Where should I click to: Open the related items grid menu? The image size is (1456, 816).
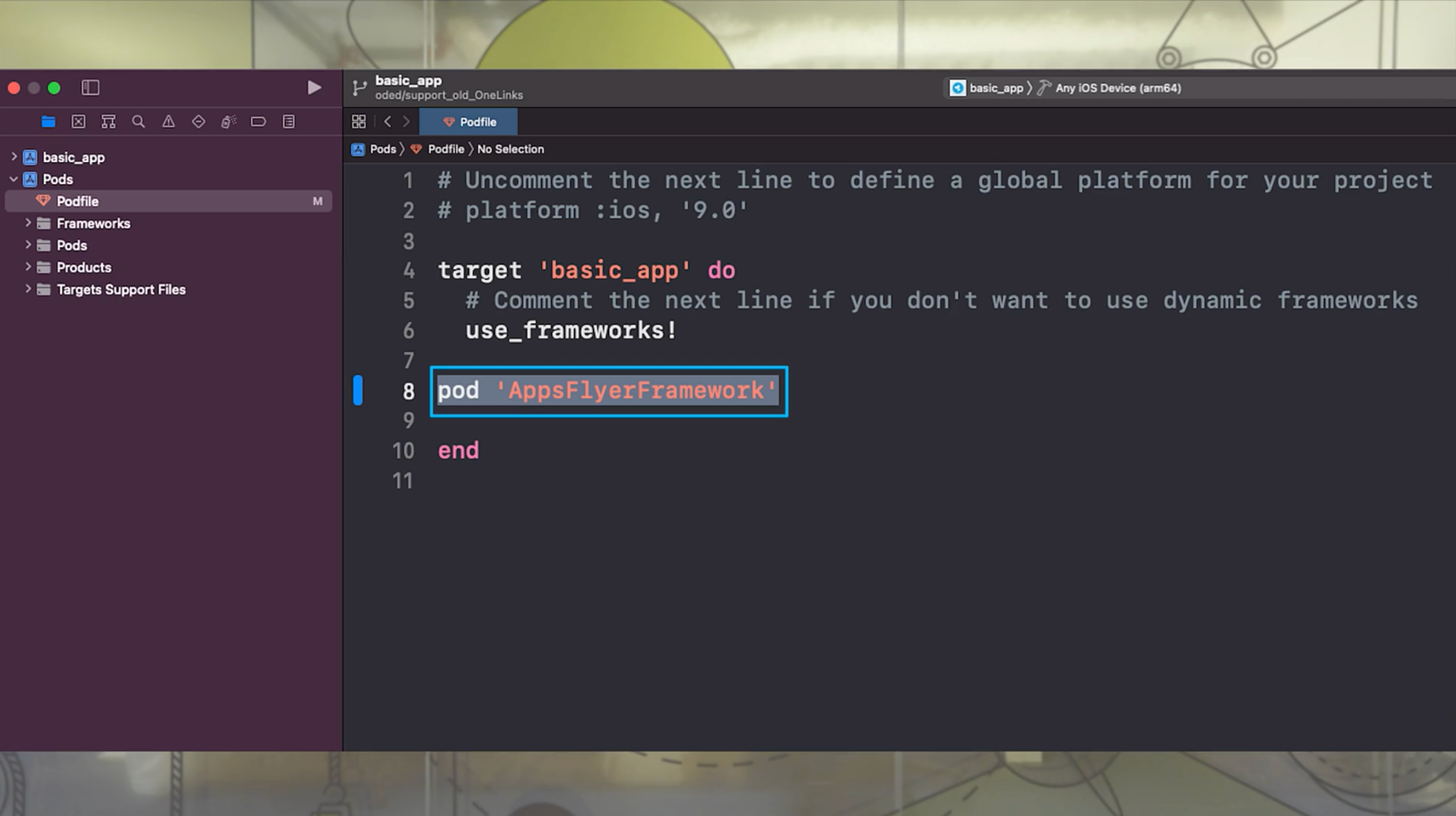[359, 122]
